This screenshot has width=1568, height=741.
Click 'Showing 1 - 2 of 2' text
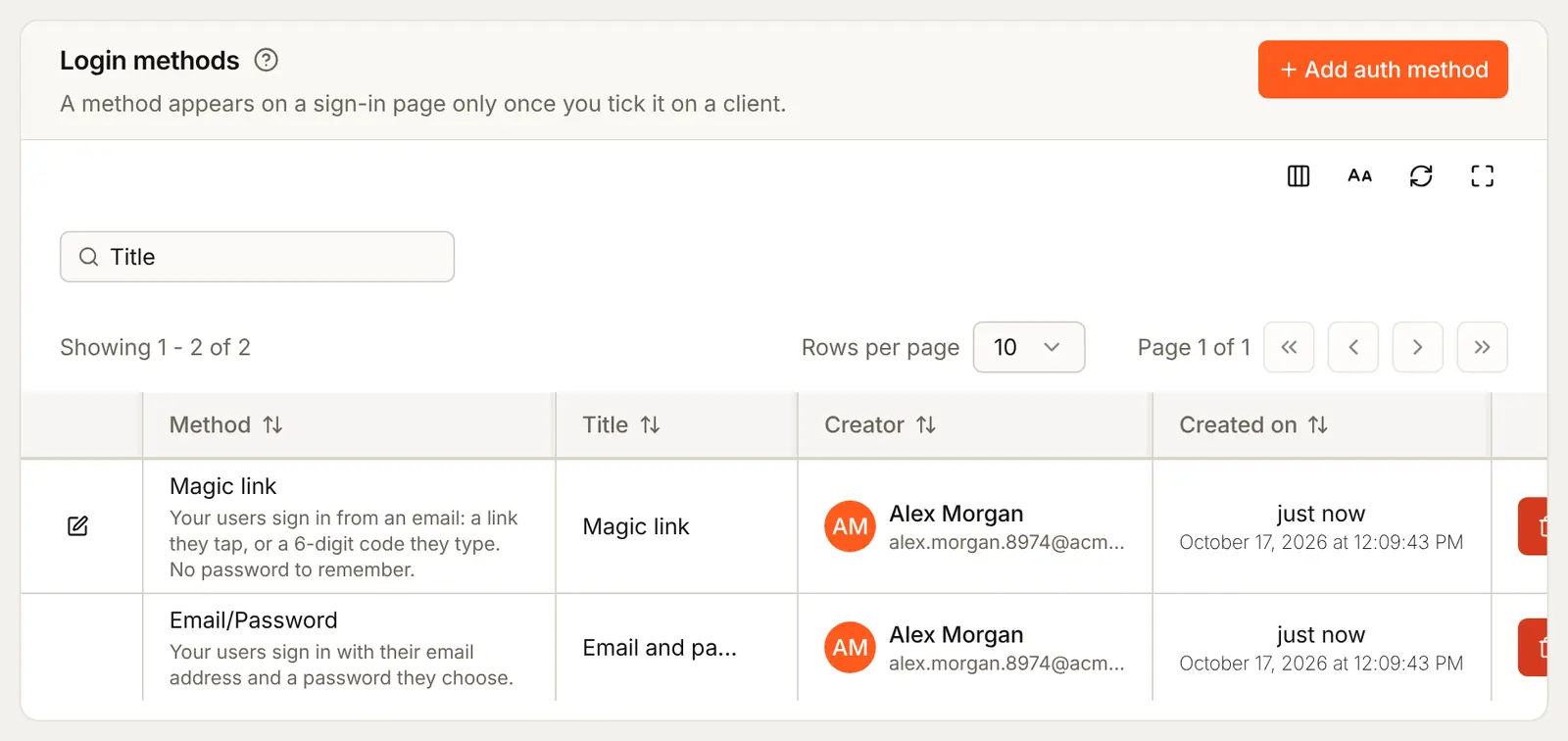point(155,347)
